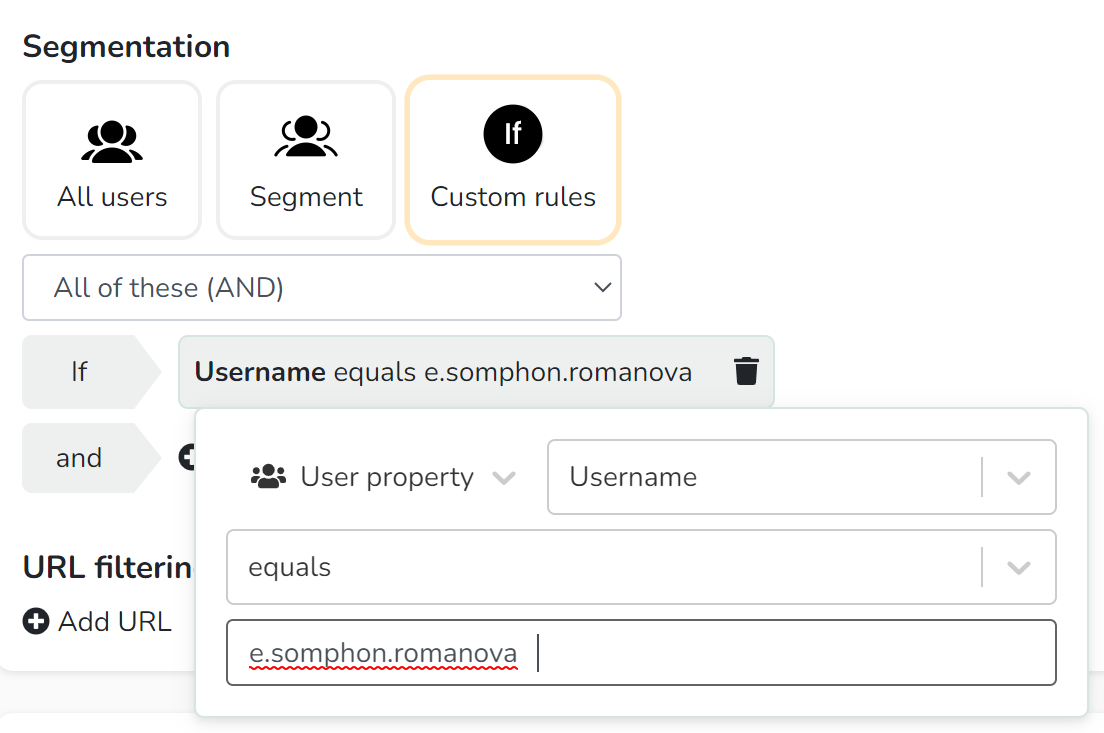Click the plus icon beside Add URL
This screenshot has height=733, width=1104.
[36, 621]
